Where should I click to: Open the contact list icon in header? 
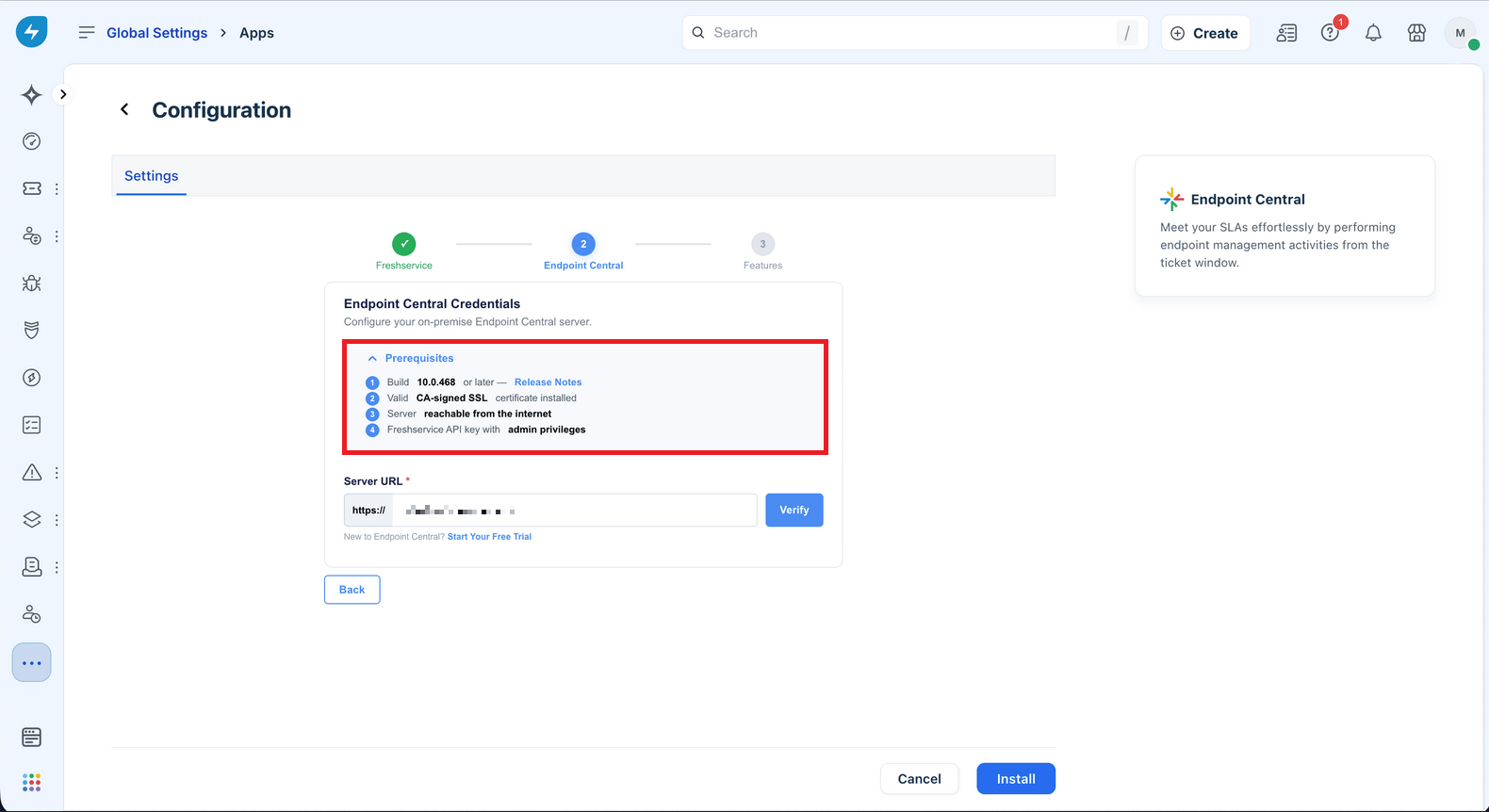pyautogui.click(x=1286, y=33)
